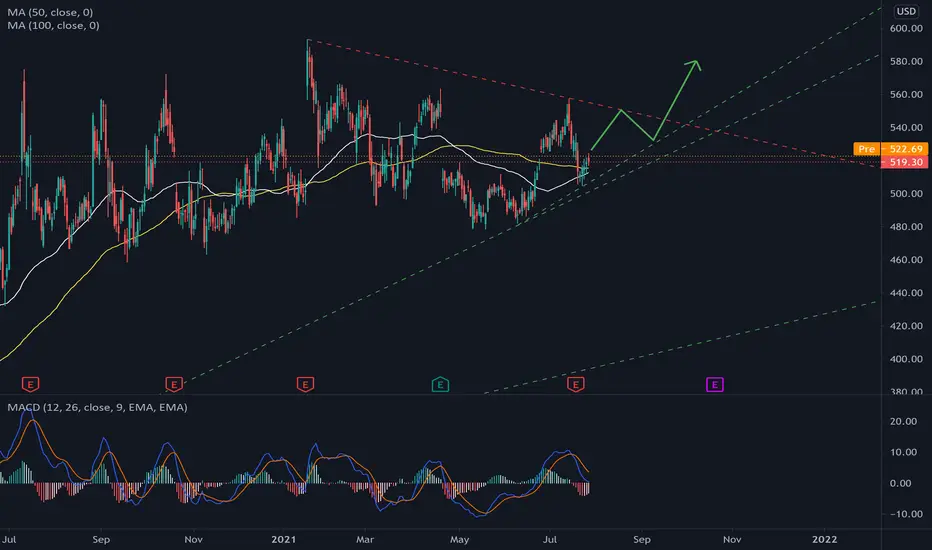
Task: Click the May time axis label
Action: (x=459, y=539)
